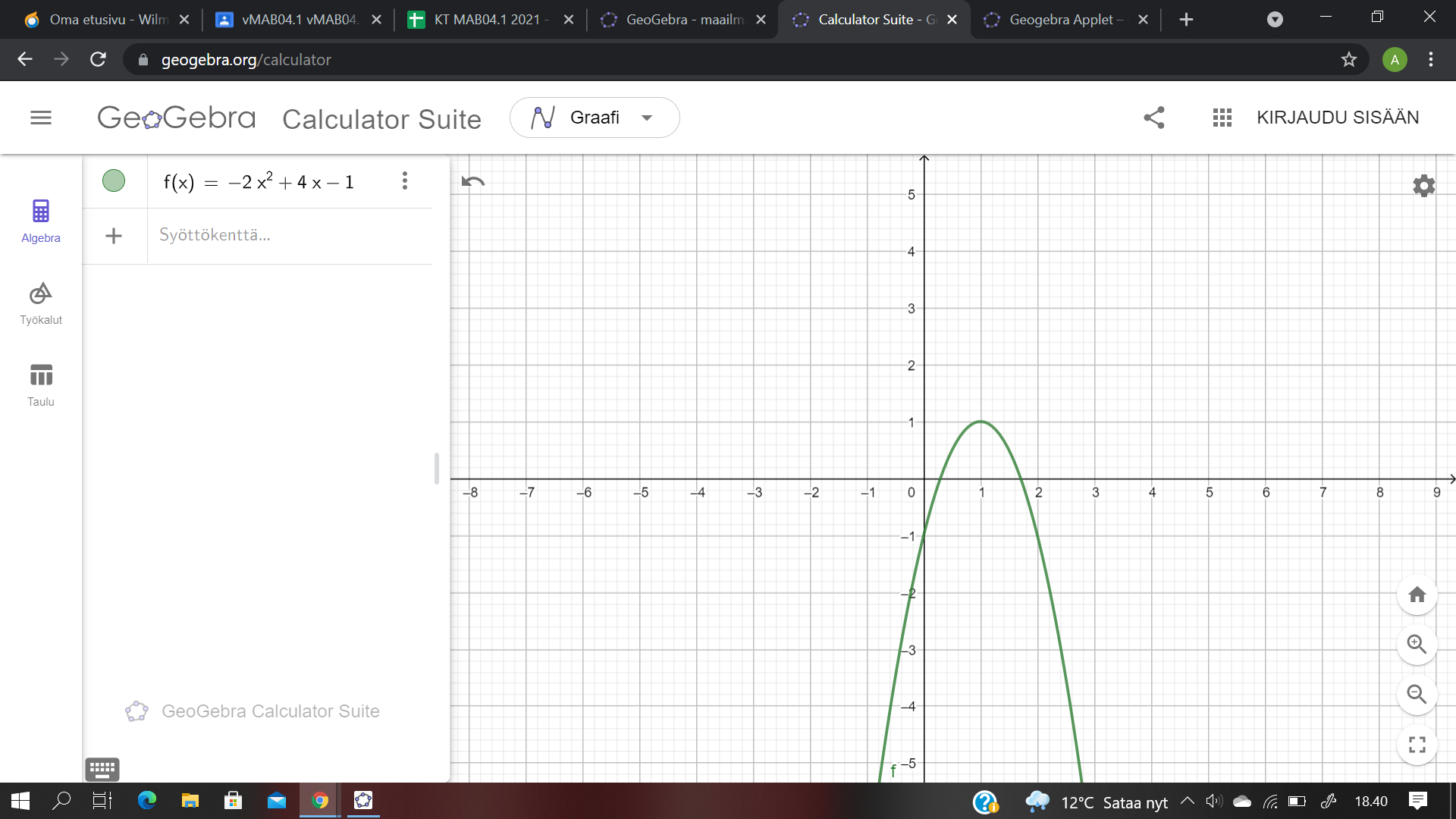Open graph settings gear
Image resolution: width=1456 pixels, height=819 pixels.
(1424, 186)
